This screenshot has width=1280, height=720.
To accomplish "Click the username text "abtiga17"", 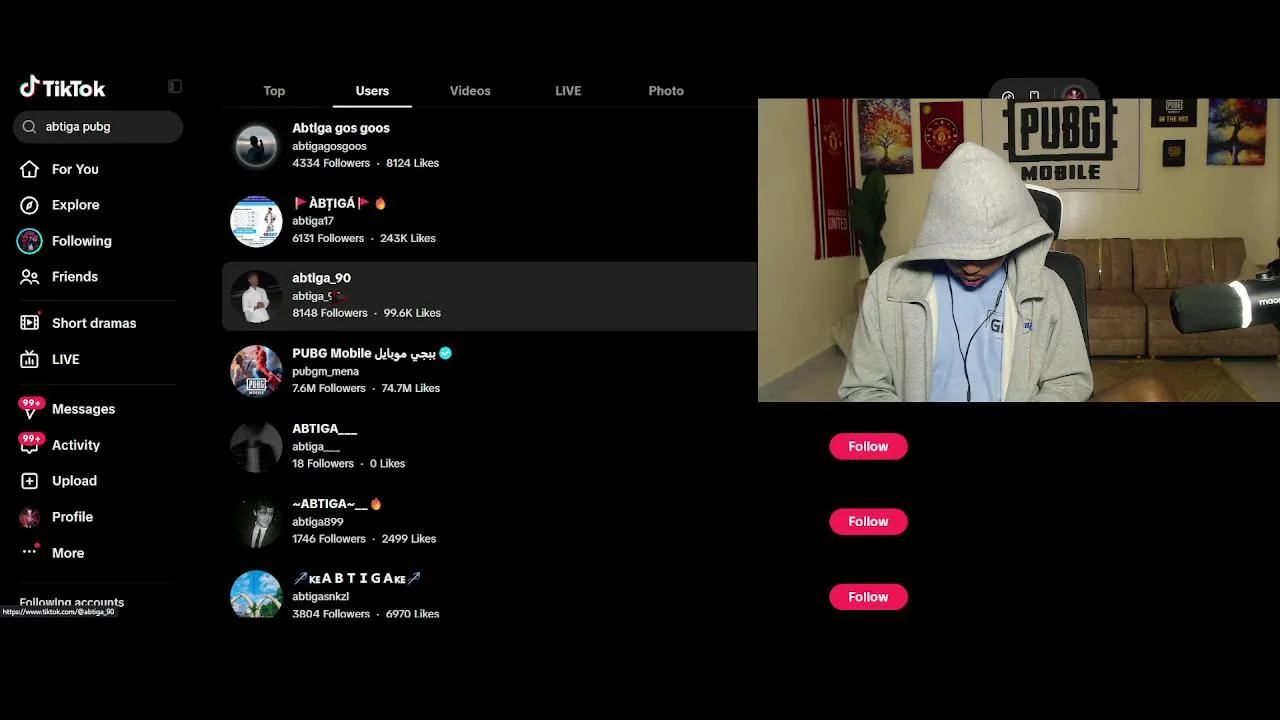I will point(313,221).
